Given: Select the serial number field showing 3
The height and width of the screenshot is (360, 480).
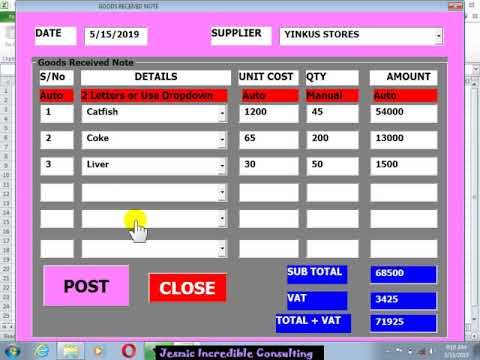Looking at the screenshot, I should click(57, 166).
